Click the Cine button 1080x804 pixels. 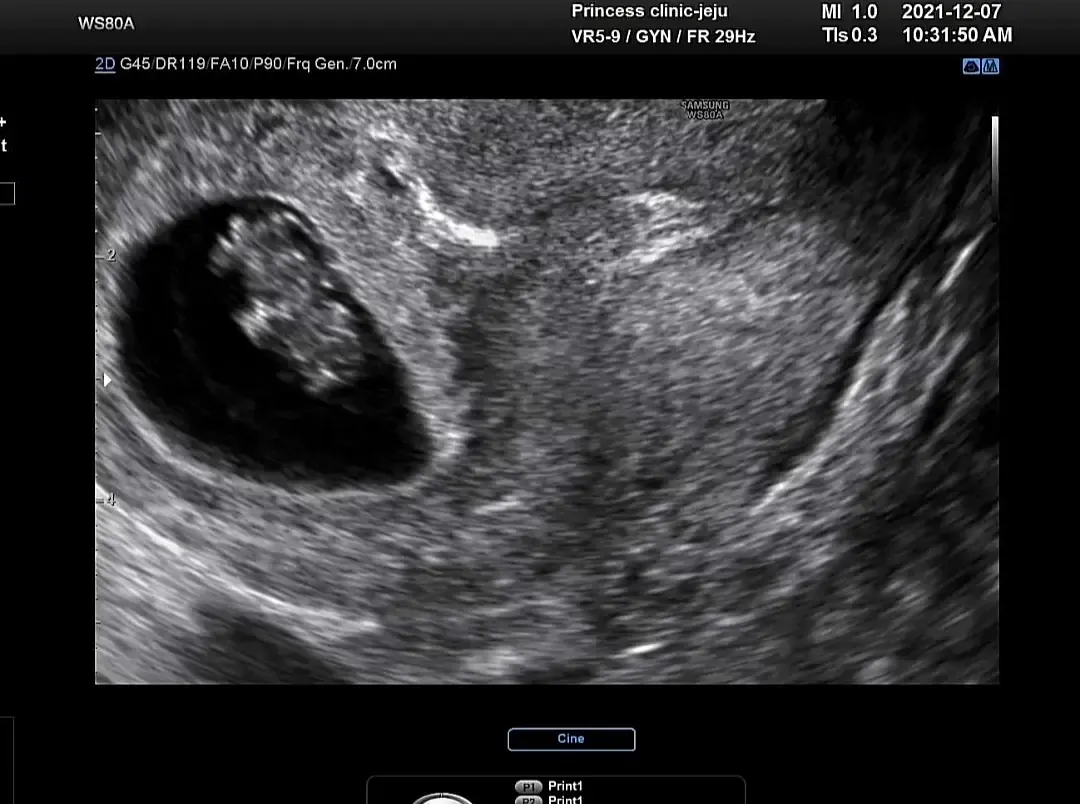coord(571,739)
